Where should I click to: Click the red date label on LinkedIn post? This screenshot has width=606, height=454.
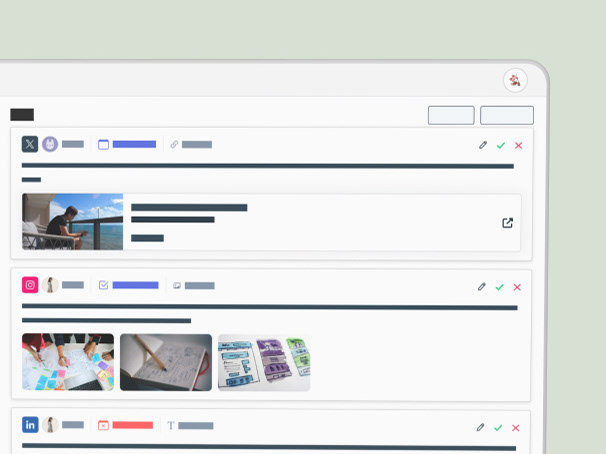133,425
